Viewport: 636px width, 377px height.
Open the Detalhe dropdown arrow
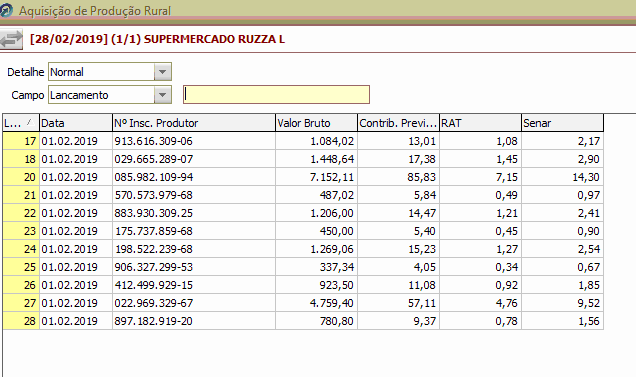coord(163,72)
